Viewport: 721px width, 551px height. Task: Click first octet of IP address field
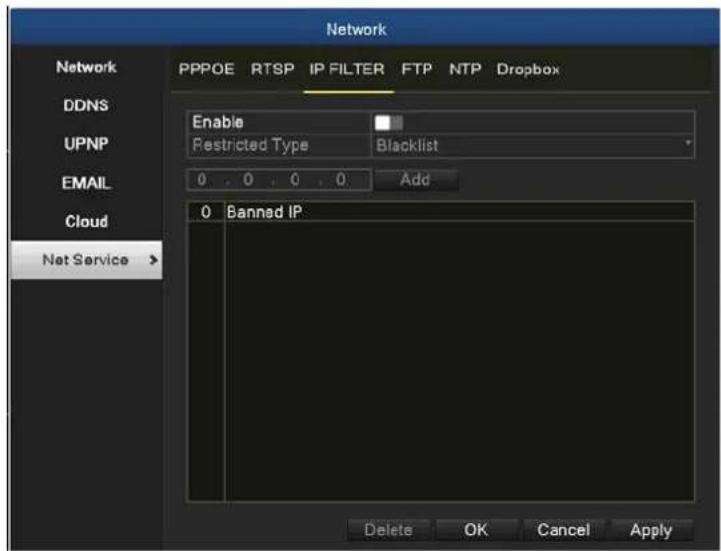pyautogui.click(x=202, y=179)
